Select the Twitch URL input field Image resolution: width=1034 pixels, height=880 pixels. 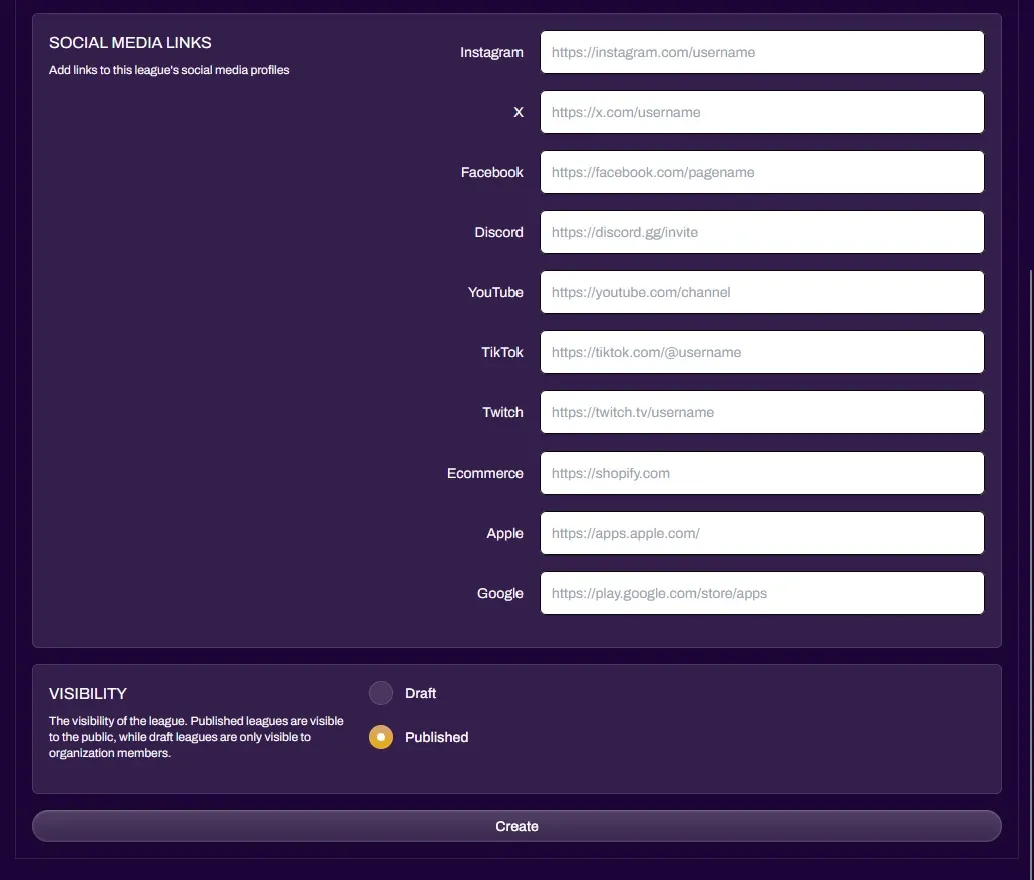(x=762, y=412)
